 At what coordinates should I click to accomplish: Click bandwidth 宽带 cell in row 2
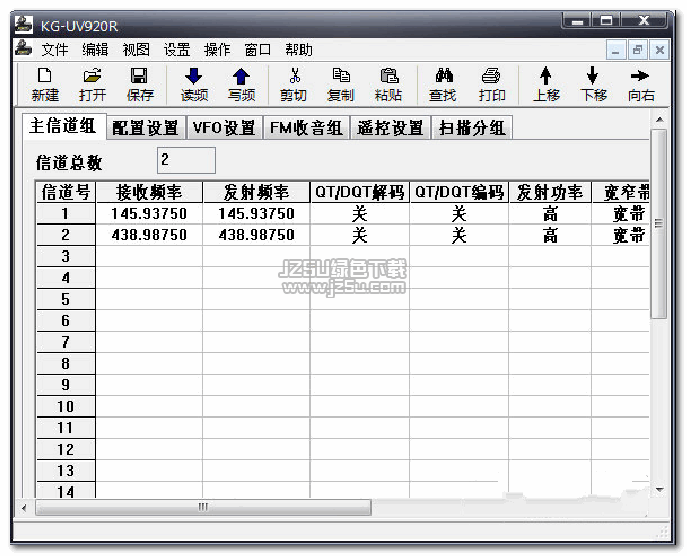[x=621, y=235]
